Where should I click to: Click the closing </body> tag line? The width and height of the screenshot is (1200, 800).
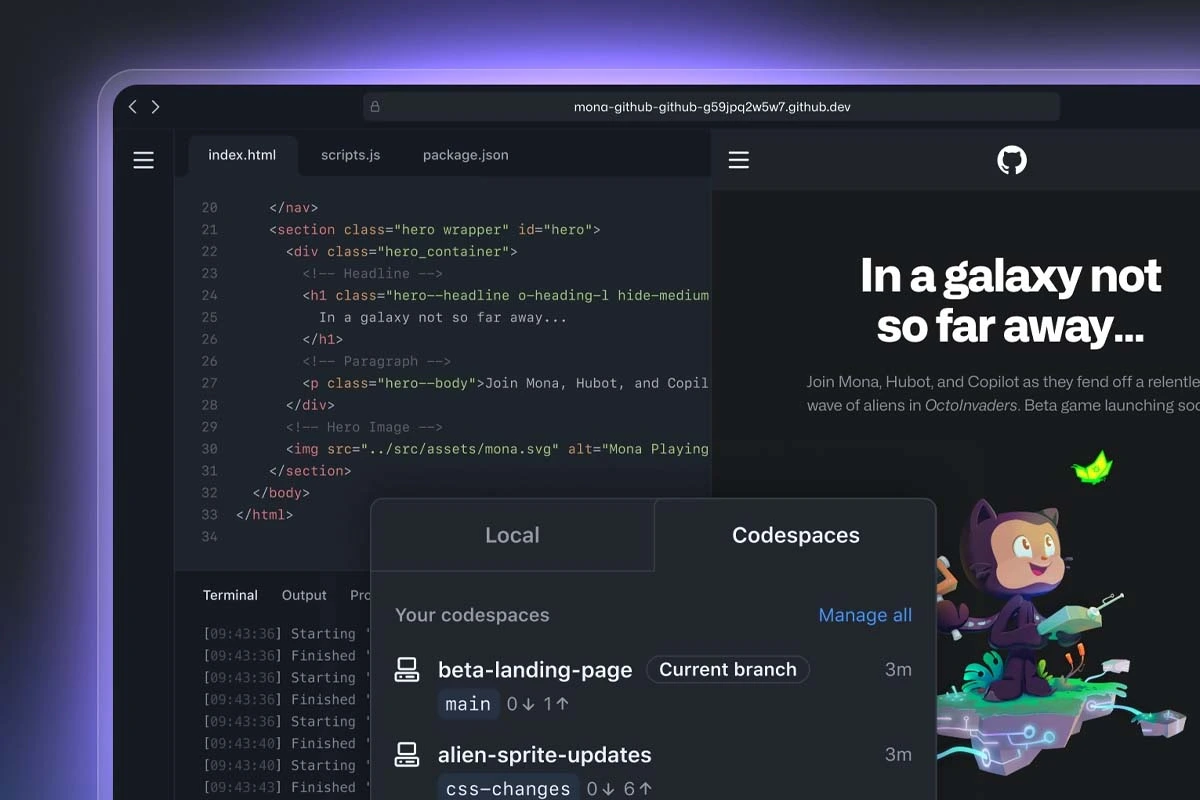[281, 493]
